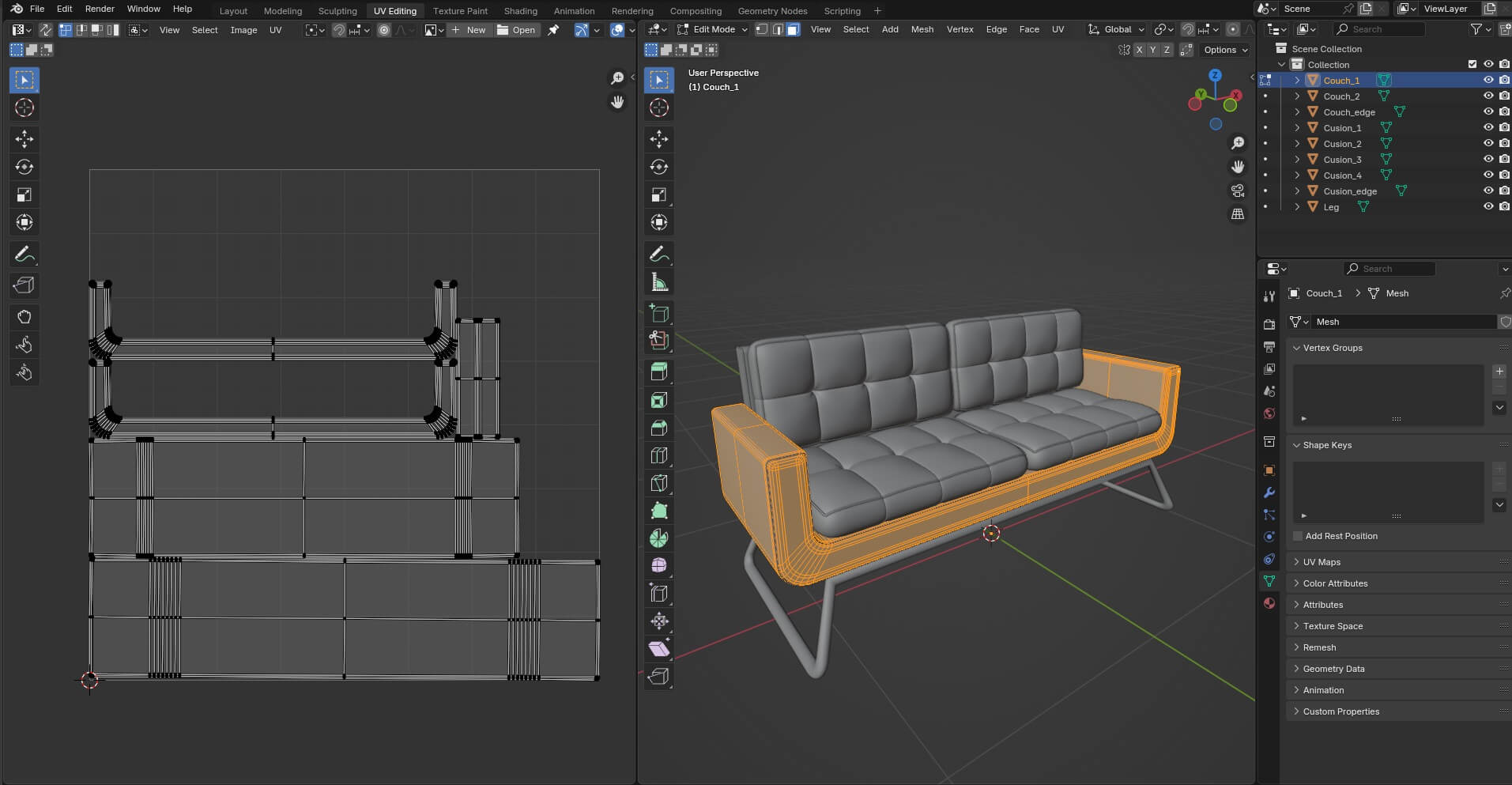
Task: Select the Bevel tool
Action: 659,428
